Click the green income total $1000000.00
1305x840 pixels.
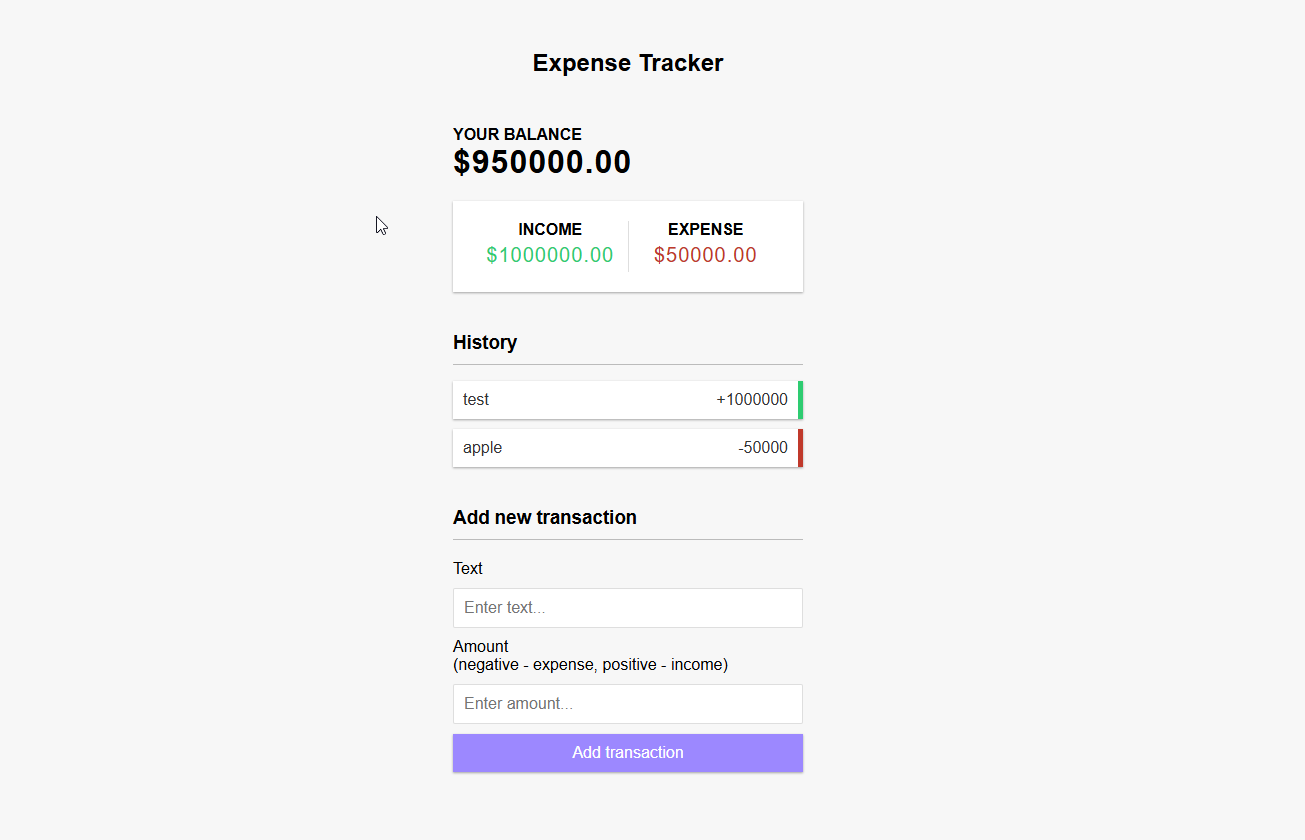point(550,255)
